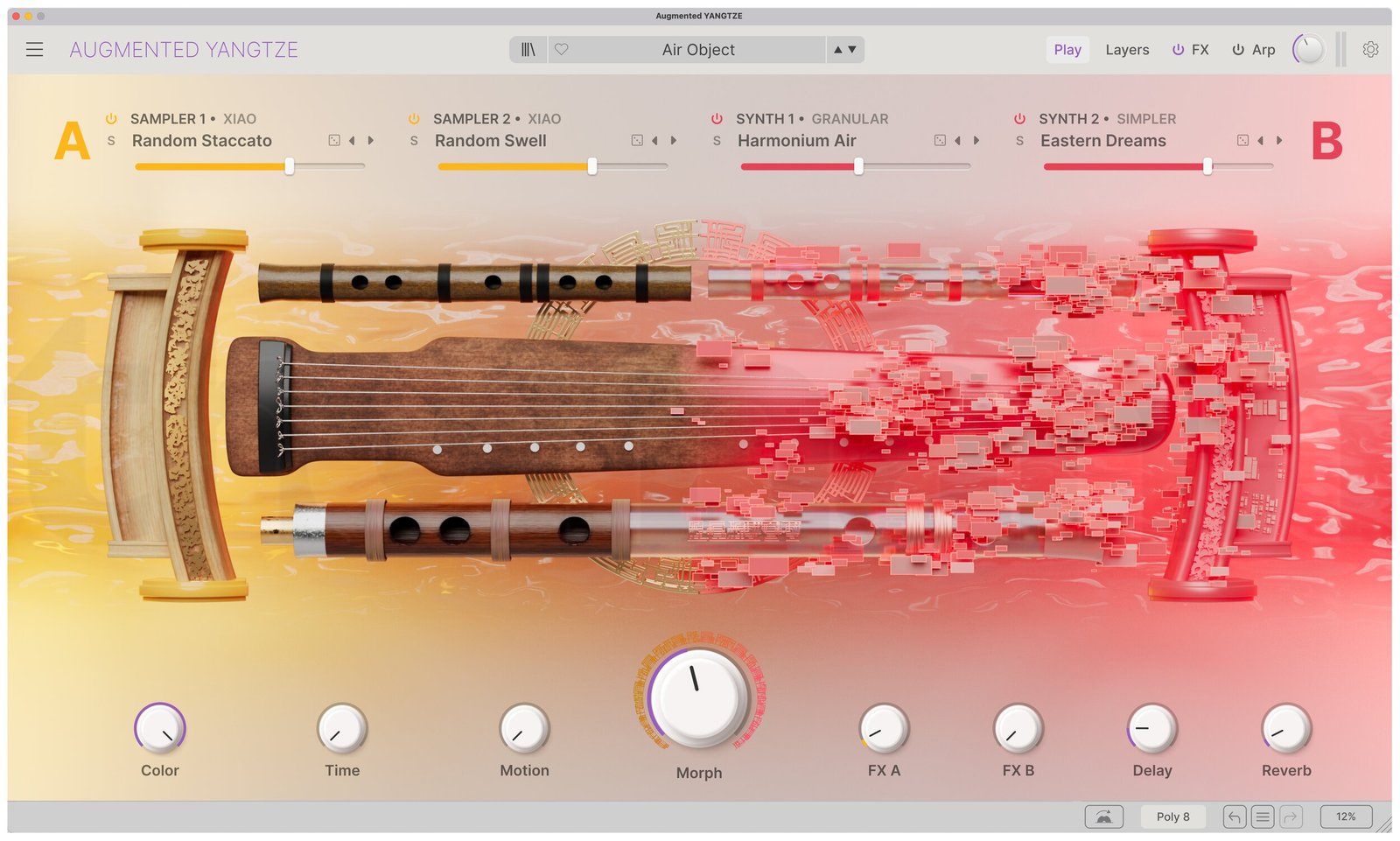
Task: Randomize Sampler 1 using dice icon
Action: click(334, 140)
